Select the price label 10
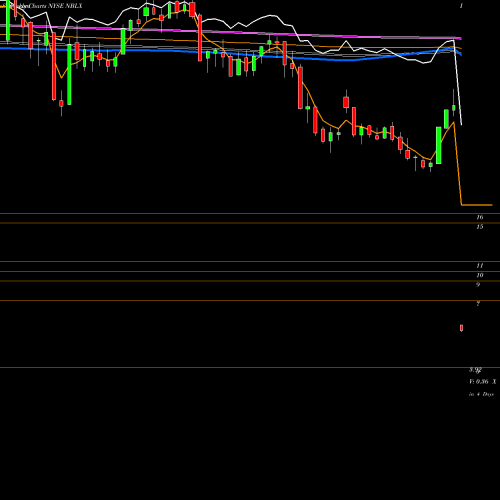Screen dimensions: 500x500 [x=480, y=275]
